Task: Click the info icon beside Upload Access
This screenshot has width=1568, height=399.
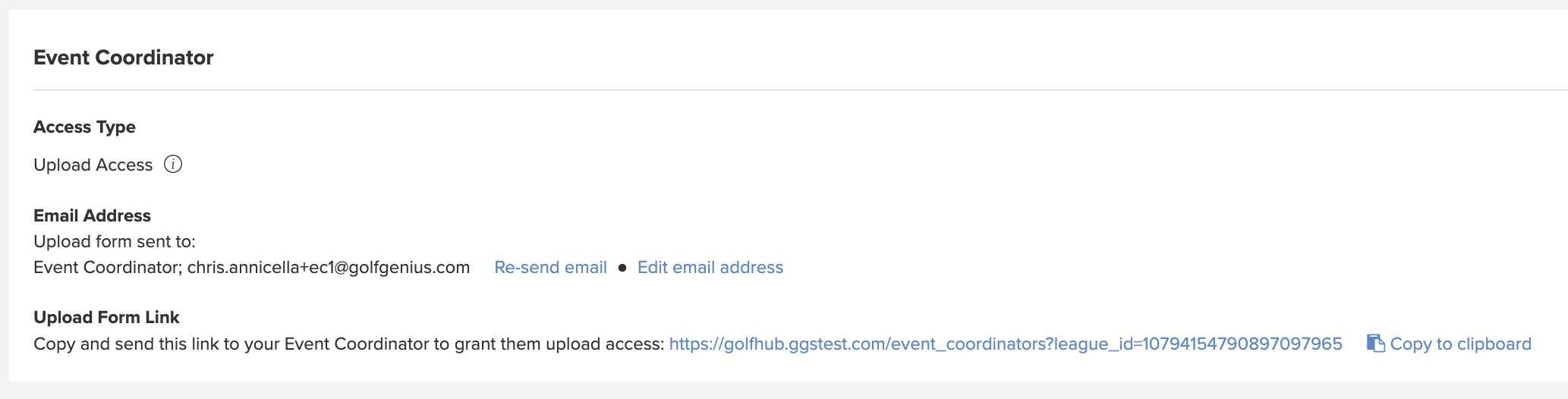Action: pyautogui.click(x=173, y=165)
